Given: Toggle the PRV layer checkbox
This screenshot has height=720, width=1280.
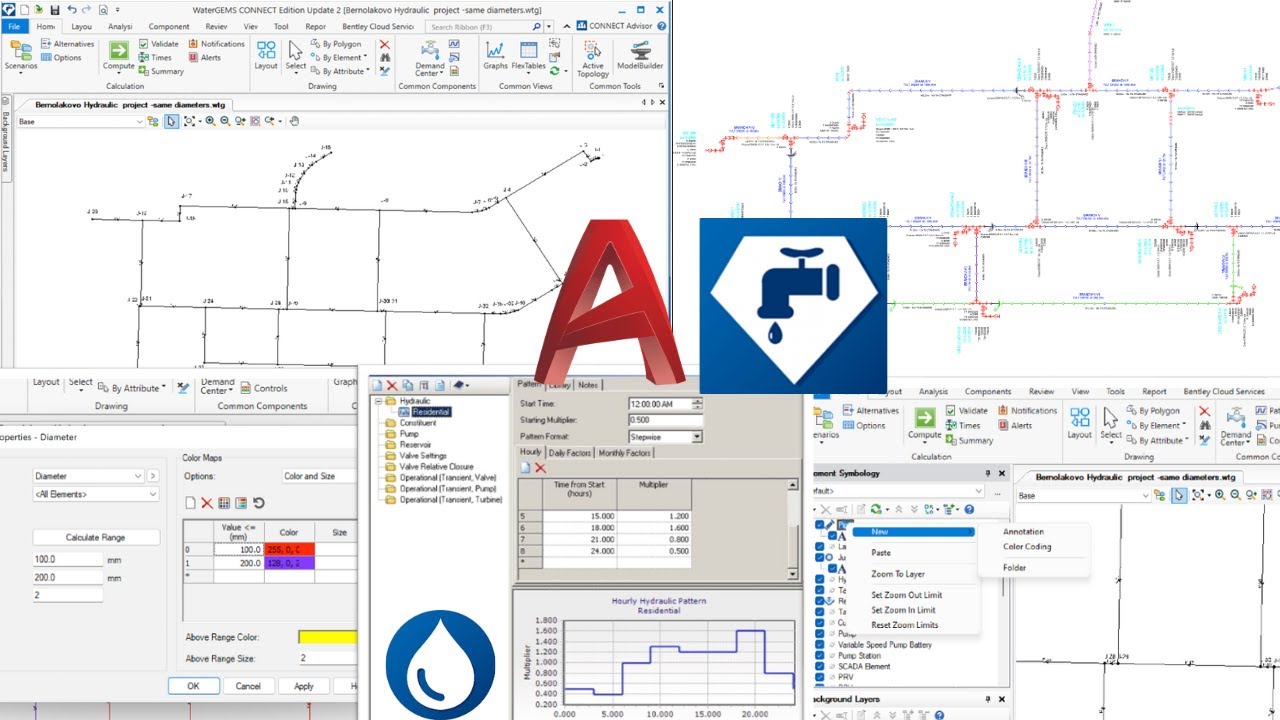Looking at the screenshot, I should tap(820, 676).
